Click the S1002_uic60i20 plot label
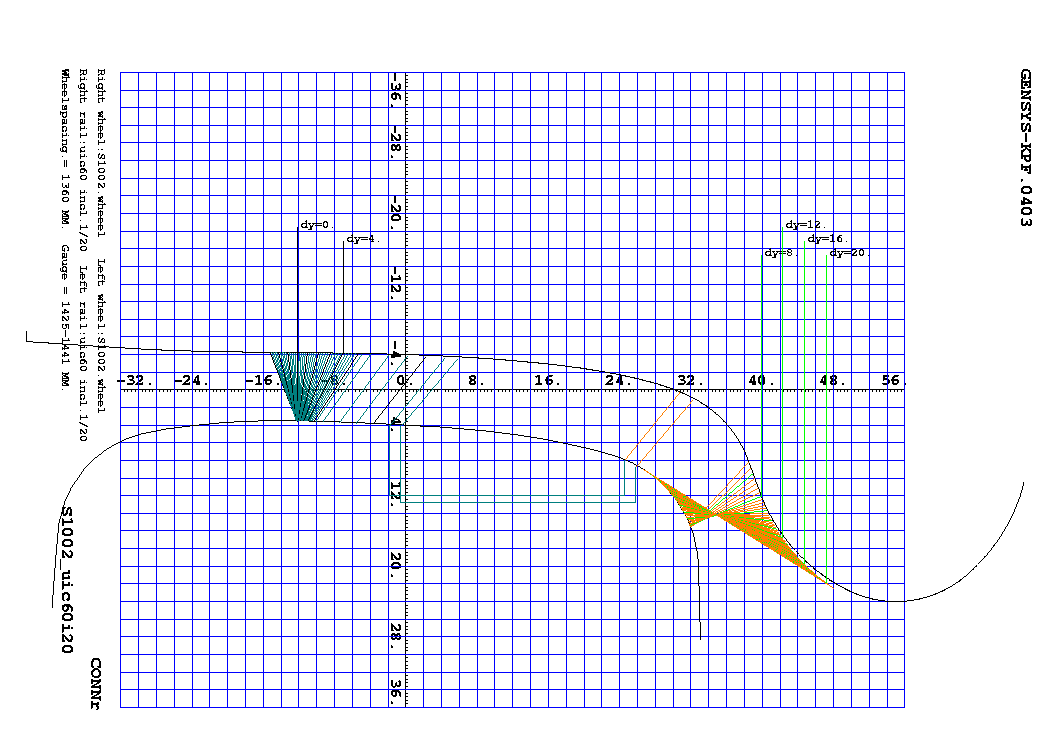This screenshot has height=744, width=1052. click(x=66, y=579)
